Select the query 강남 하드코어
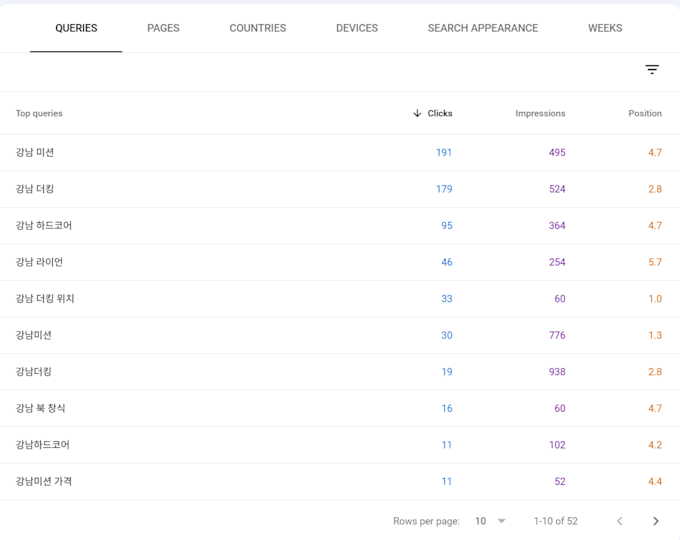 (x=44, y=225)
